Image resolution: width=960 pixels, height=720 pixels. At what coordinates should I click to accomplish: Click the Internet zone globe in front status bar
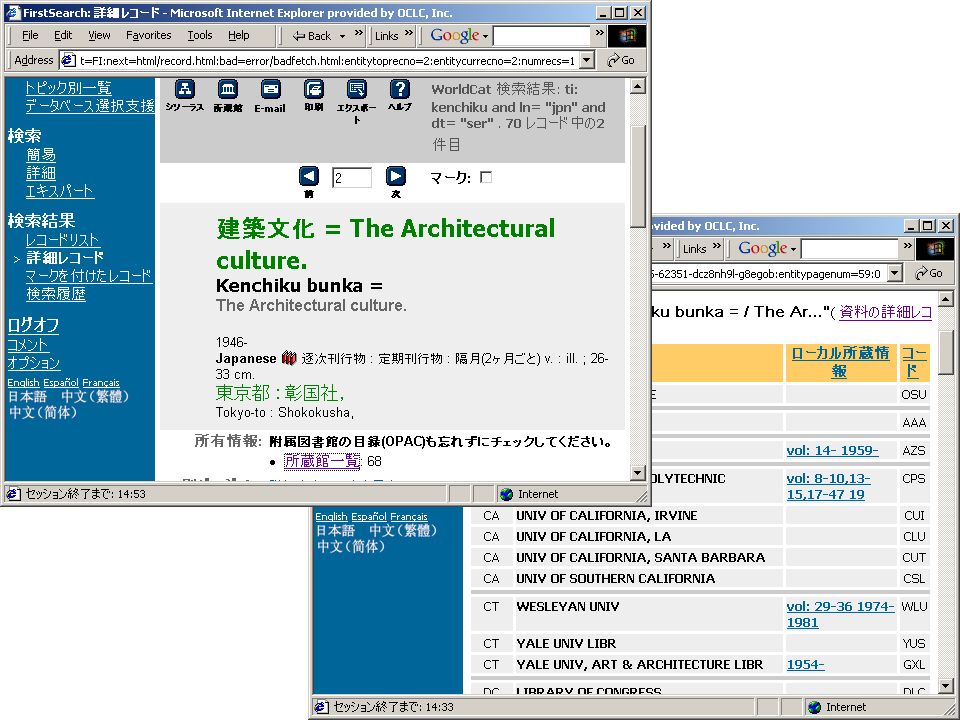tap(506, 494)
